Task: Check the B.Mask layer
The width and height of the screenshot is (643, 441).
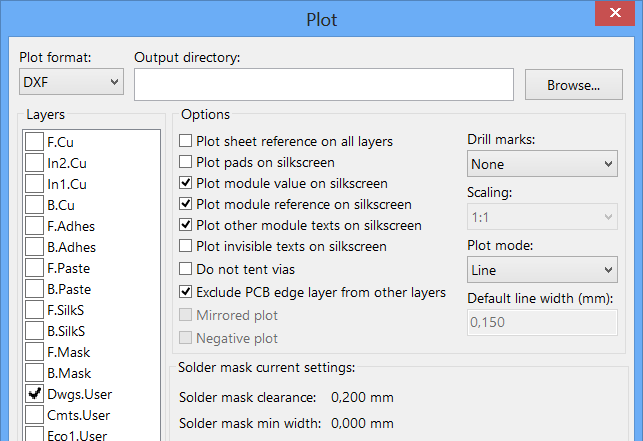Action: coord(34,373)
